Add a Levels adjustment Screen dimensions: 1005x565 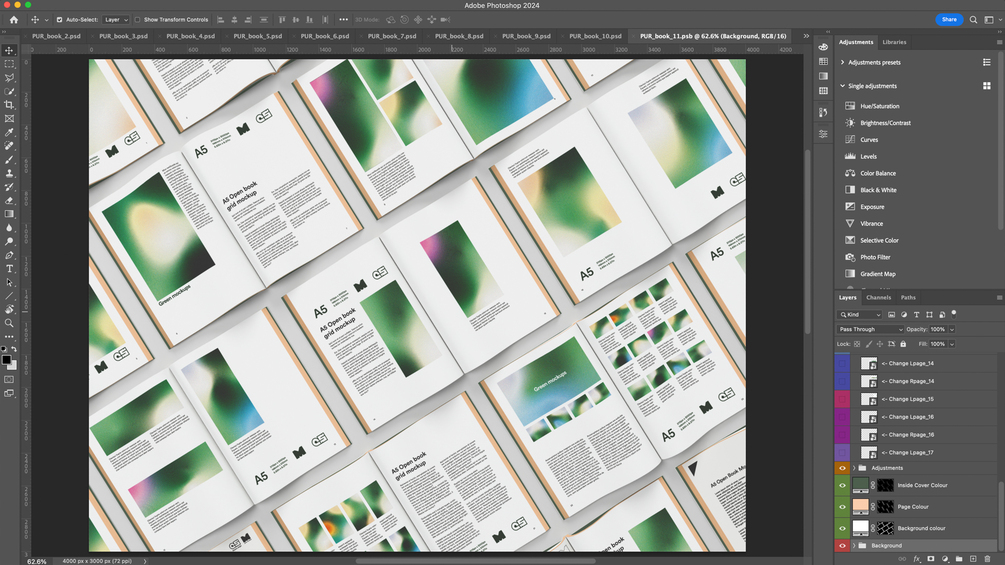pyautogui.click(x=868, y=156)
